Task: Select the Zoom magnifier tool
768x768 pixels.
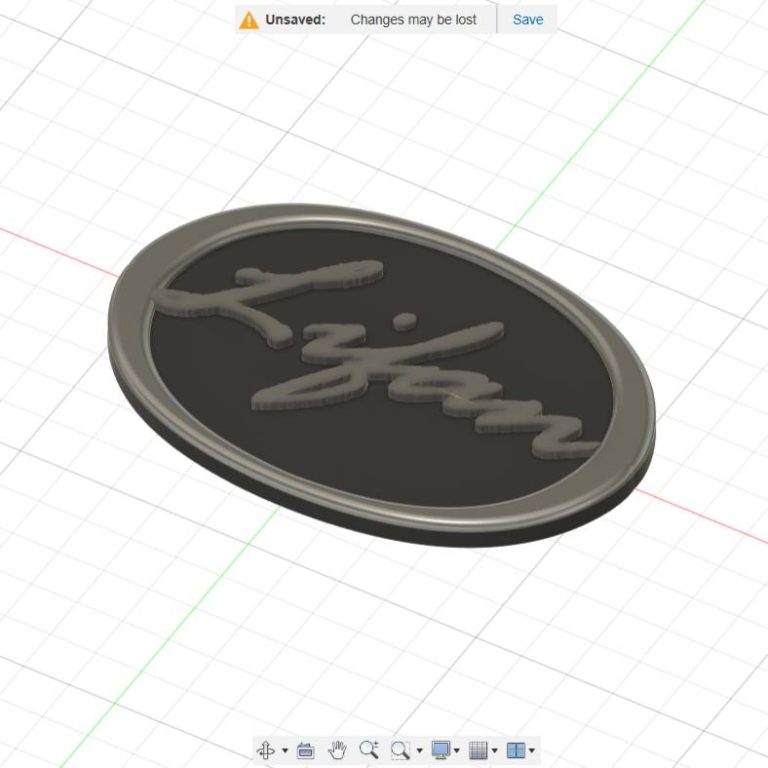Action: pyautogui.click(x=369, y=749)
